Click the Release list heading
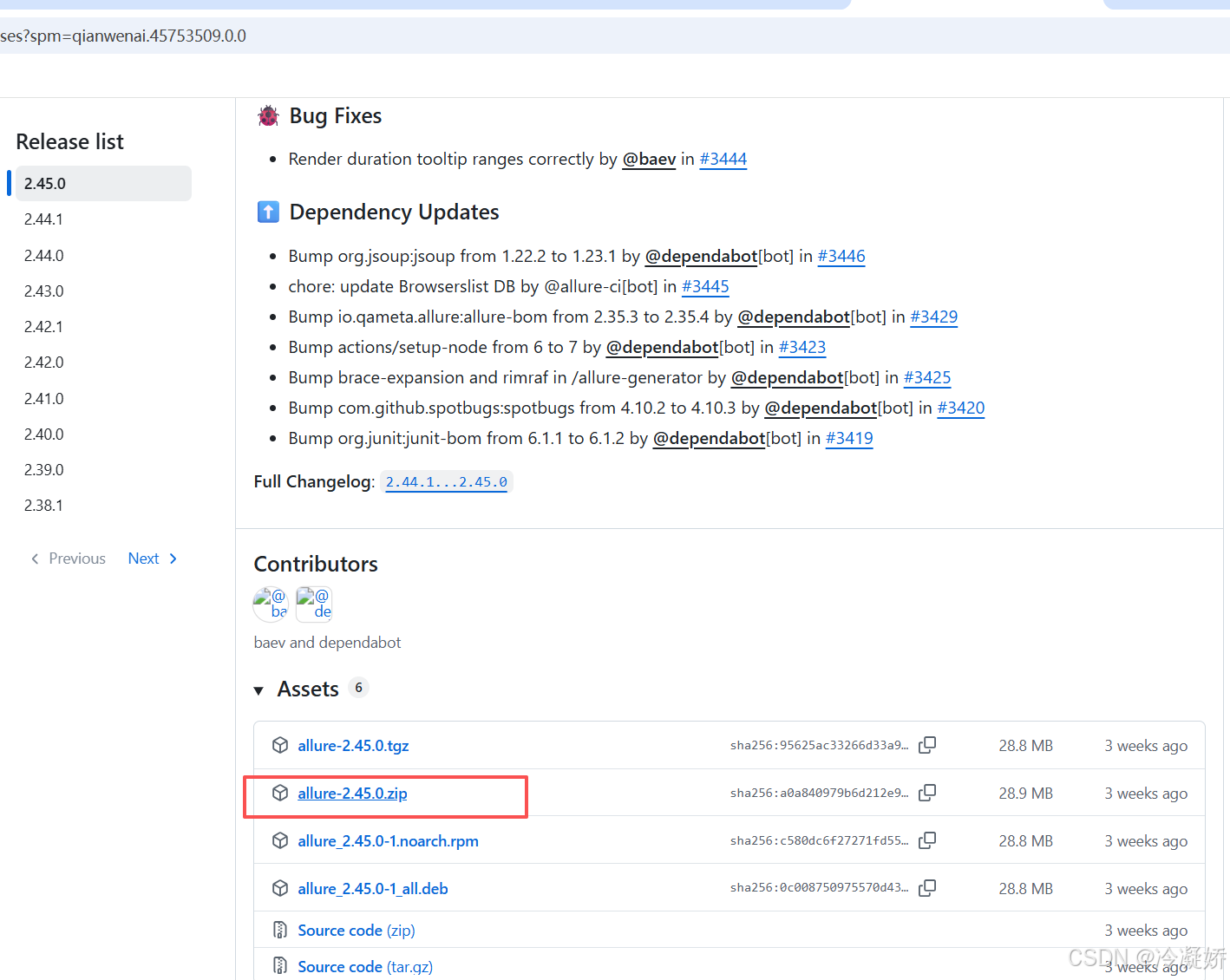The height and width of the screenshot is (980, 1230). point(69,141)
